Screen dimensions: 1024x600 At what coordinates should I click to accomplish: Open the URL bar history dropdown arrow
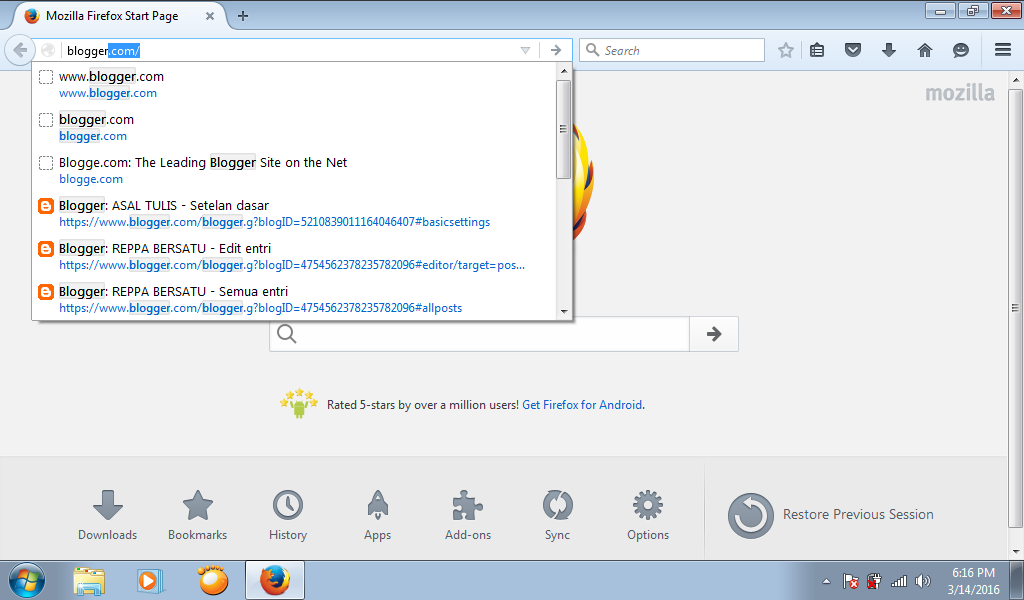pos(525,50)
